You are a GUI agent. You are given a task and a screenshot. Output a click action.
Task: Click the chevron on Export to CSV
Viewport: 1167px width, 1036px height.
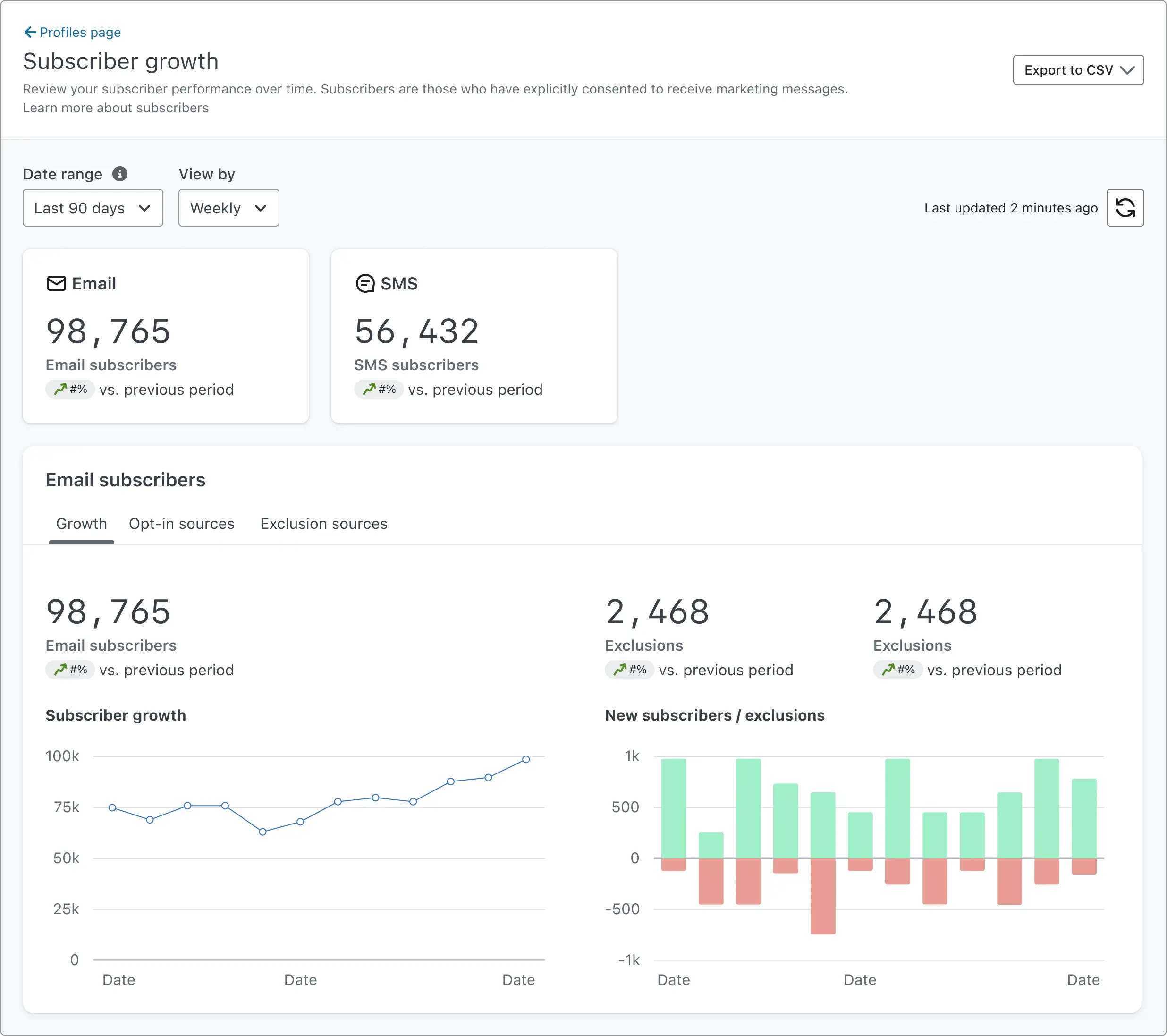[x=1127, y=70]
